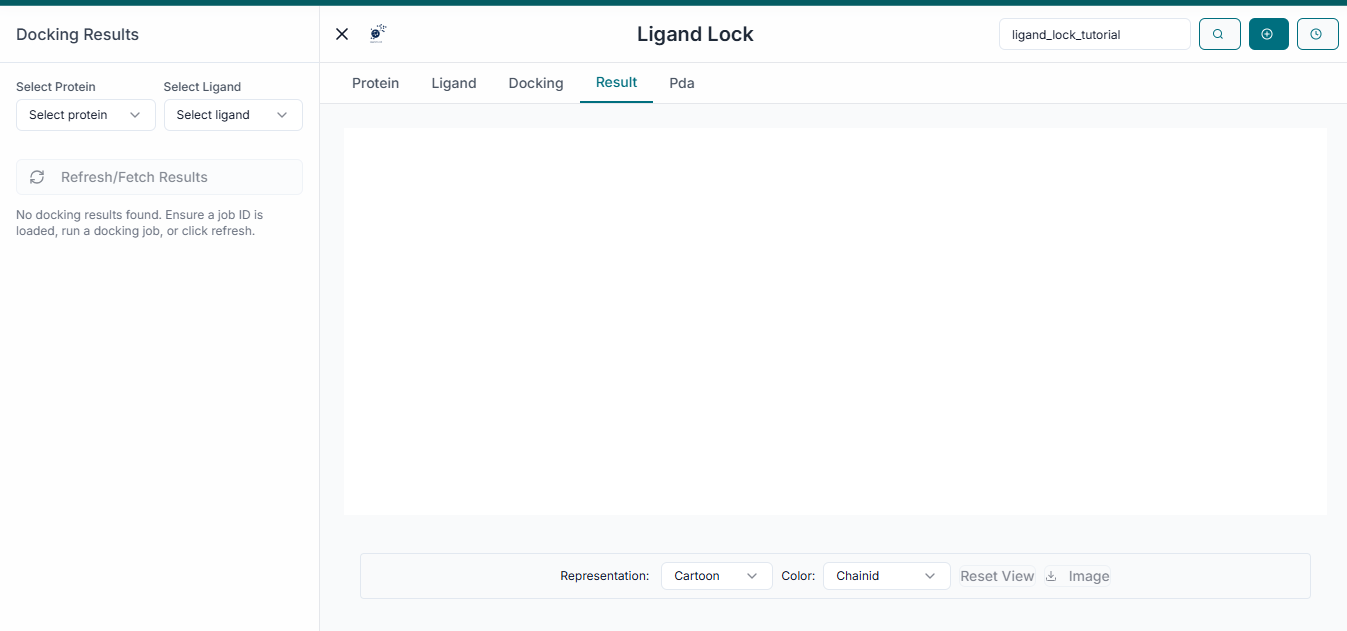Click the download image icon
1347x631 pixels.
point(1051,576)
